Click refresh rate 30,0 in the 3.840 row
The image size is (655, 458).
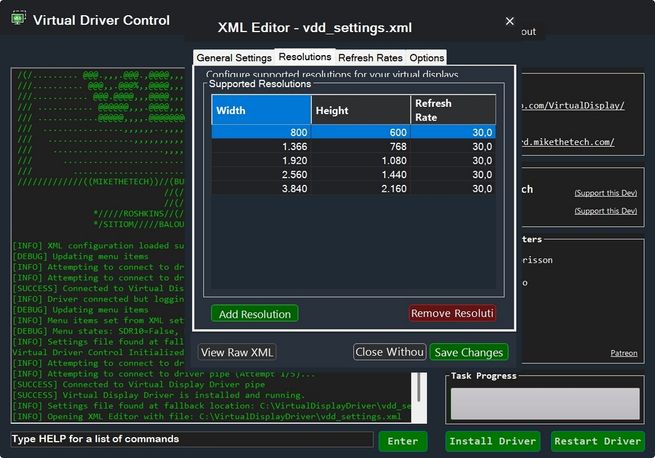tap(453, 188)
